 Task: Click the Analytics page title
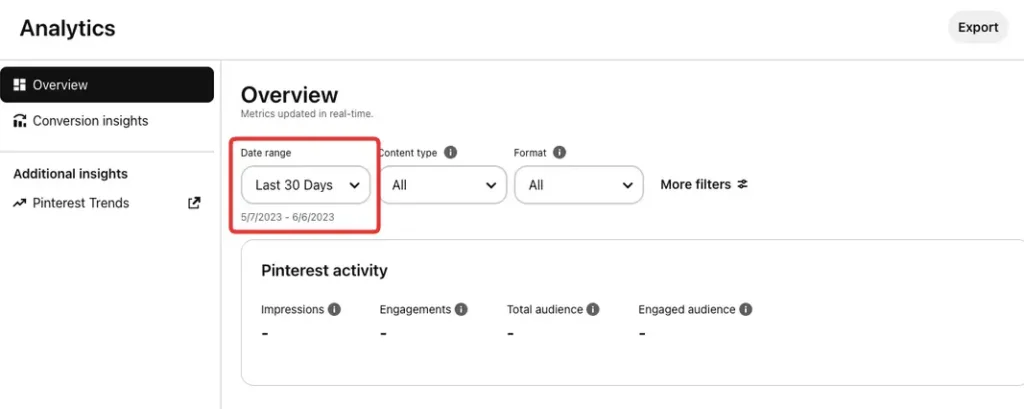click(x=67, y=28)
